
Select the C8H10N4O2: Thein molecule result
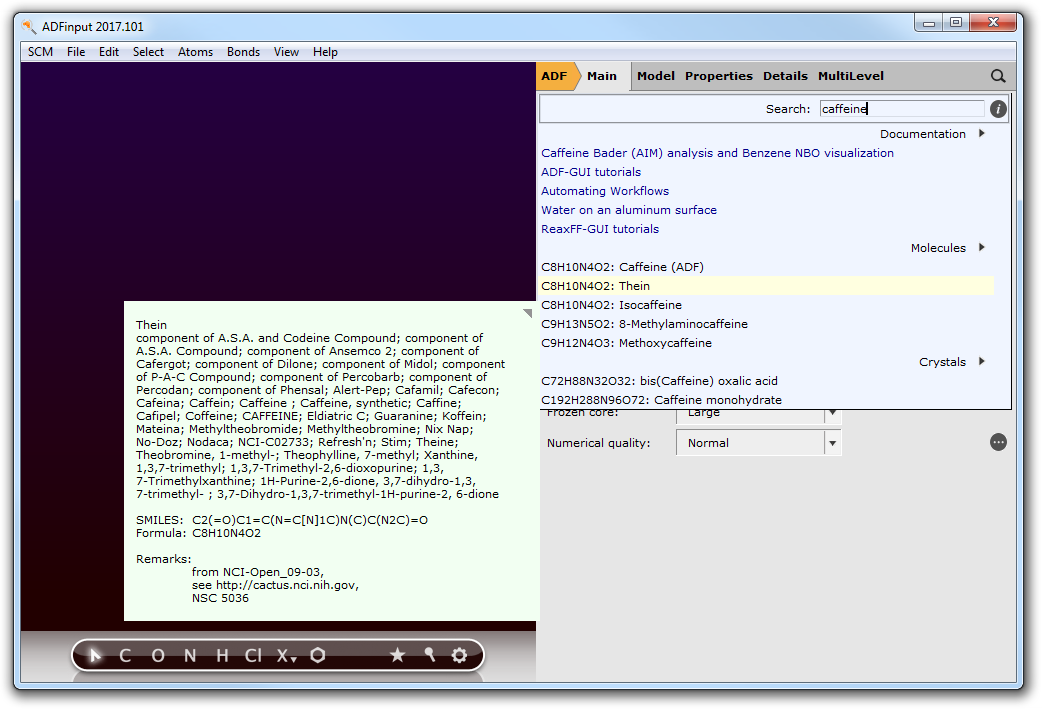pyautogui.click(x=767, y=286)
